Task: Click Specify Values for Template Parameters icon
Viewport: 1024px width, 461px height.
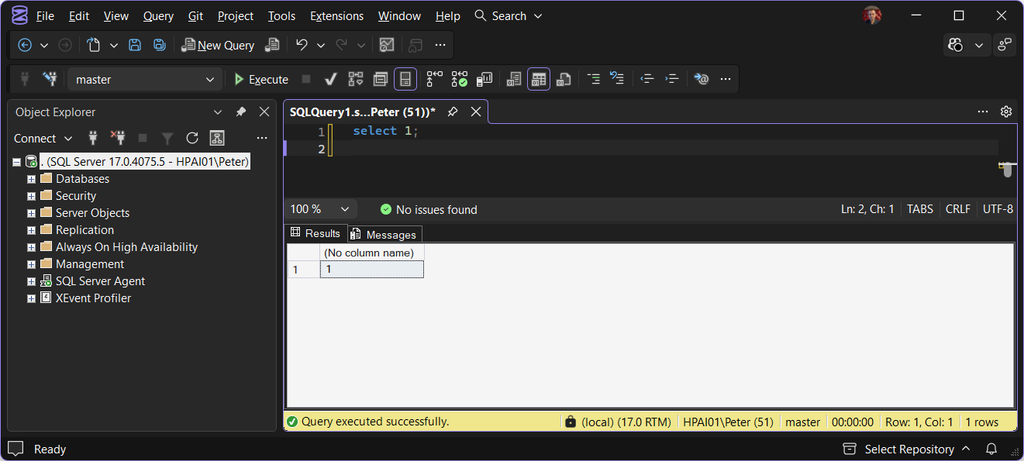Action: pos(701,79)
